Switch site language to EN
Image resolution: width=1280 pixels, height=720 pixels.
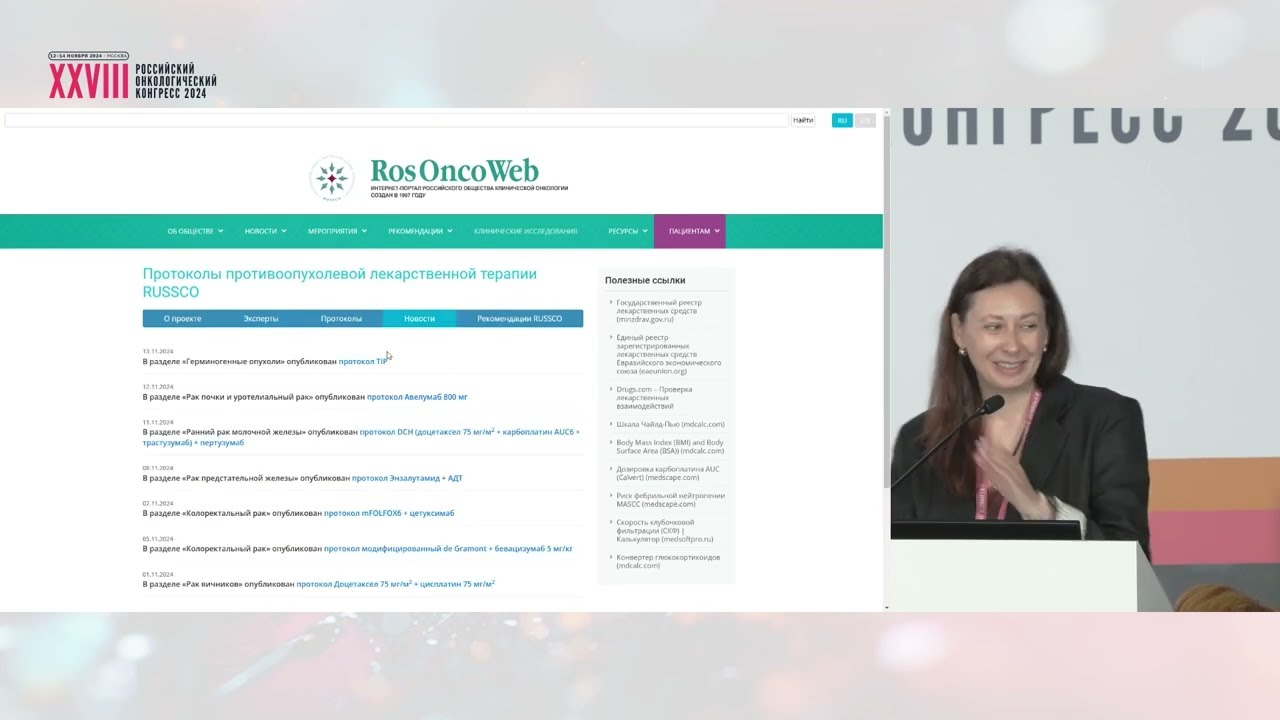(865, 120)
